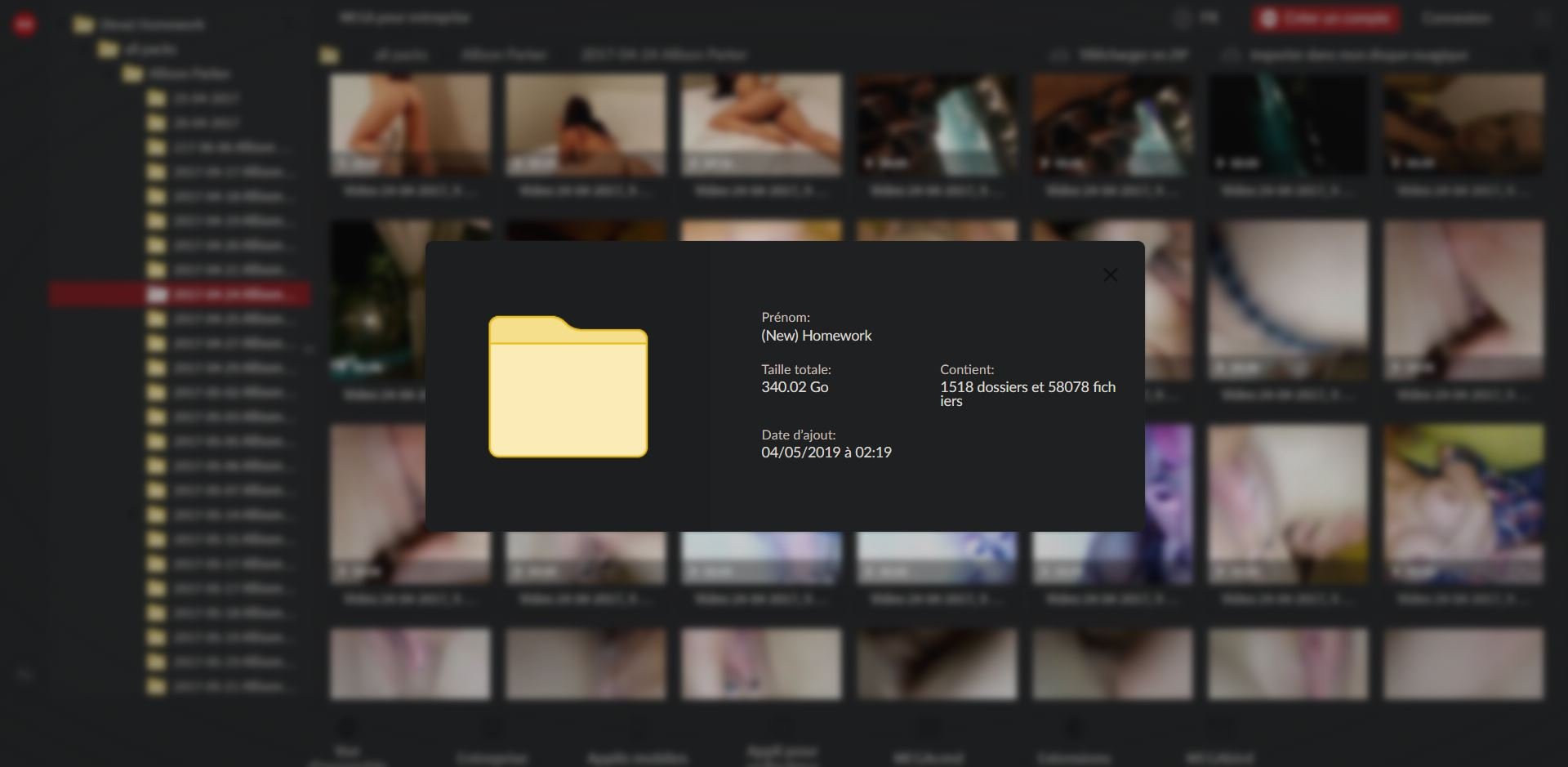Click the middle breadcrumb path segment
Image resolution: width=1568 pixels, height=767 pixels.
[x=504, y=55]
